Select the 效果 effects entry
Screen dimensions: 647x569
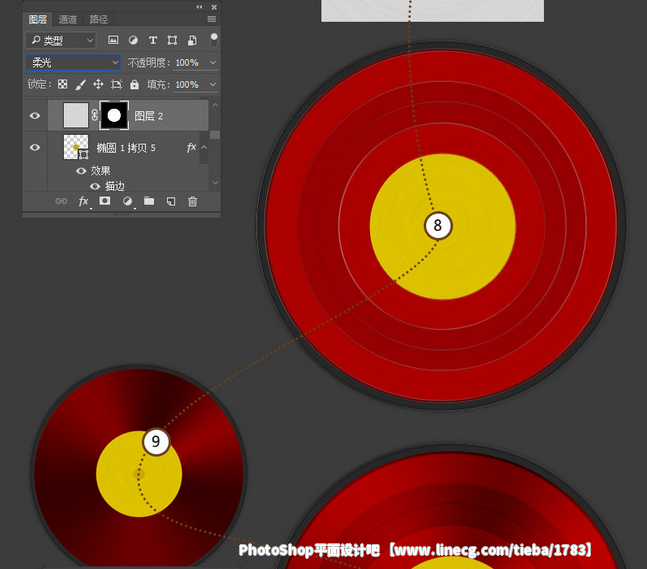click(x=100, y=170)
